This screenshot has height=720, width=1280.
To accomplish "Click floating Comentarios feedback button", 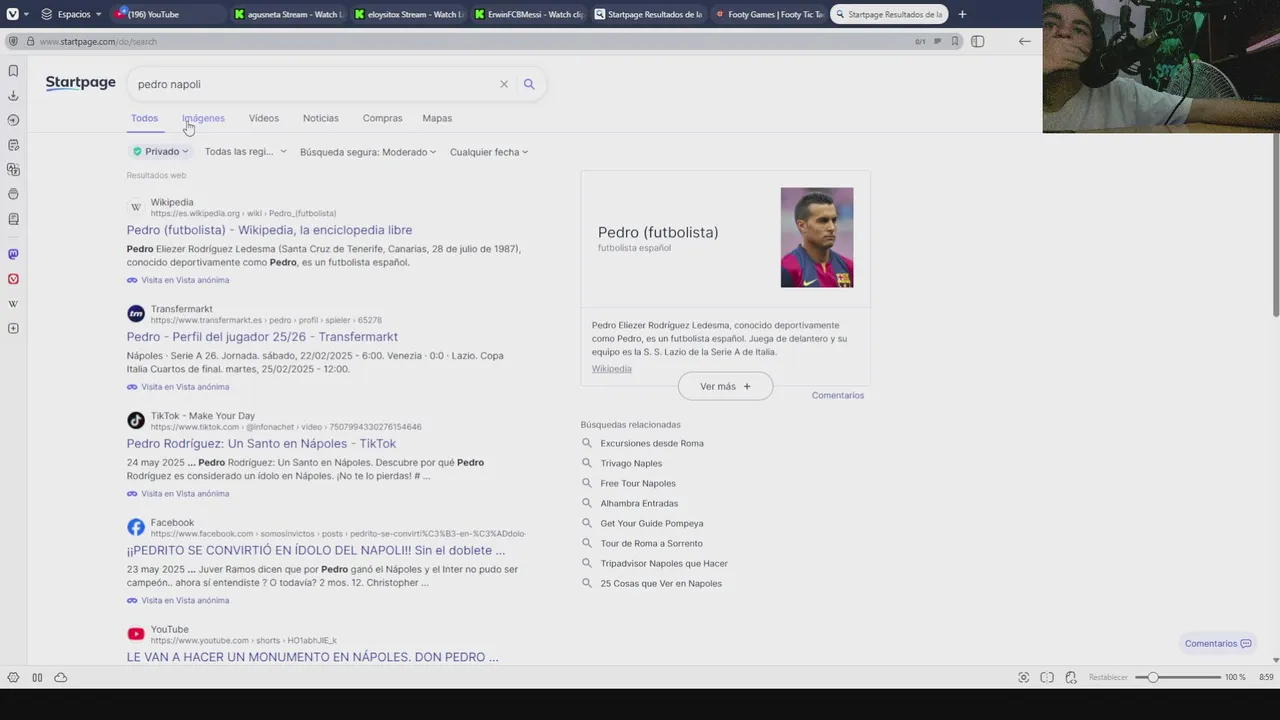I will pos(1217,643).
